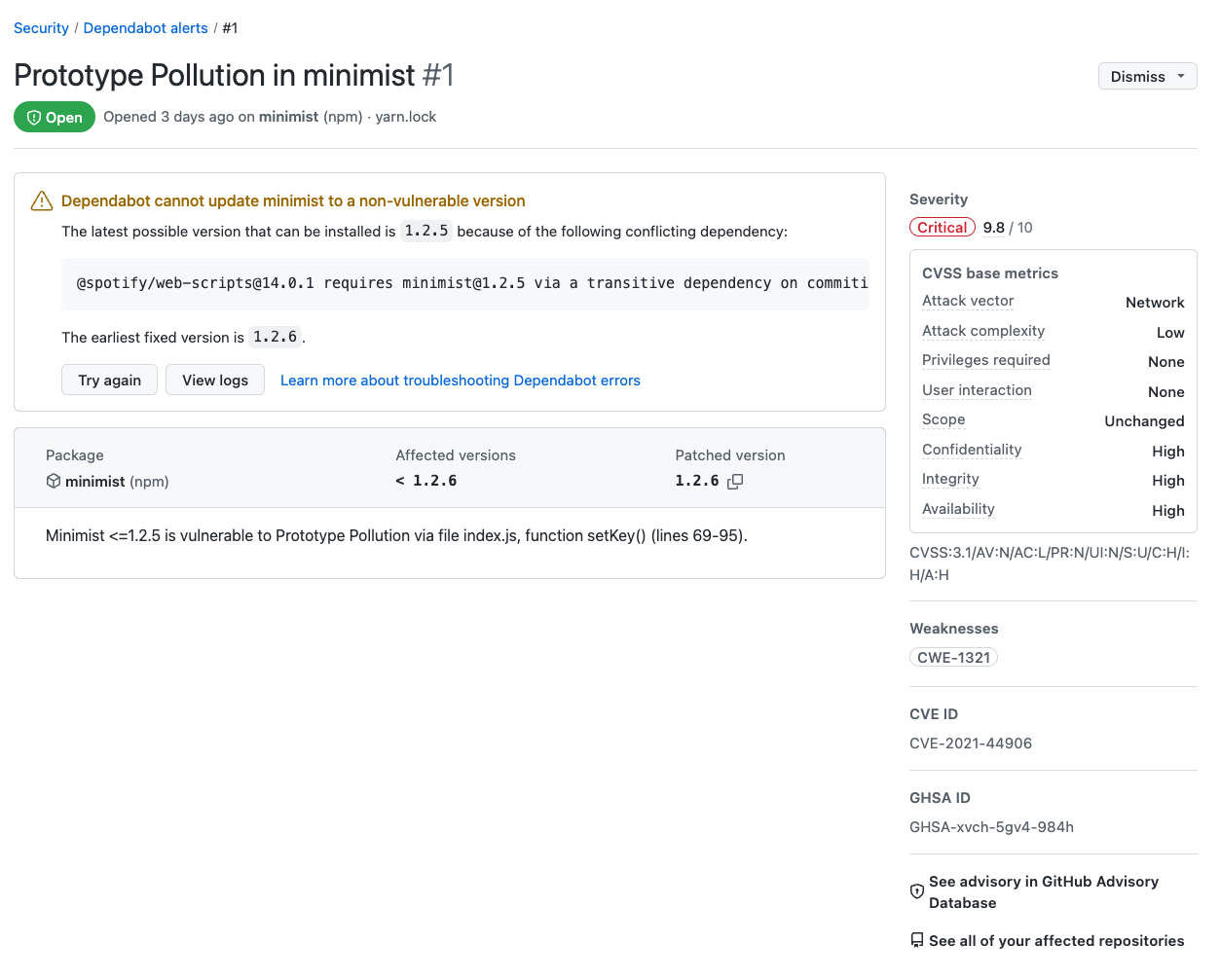1220x980 pixels.
Task: Click the Attack complexity metric link
Action: (982, 331)
